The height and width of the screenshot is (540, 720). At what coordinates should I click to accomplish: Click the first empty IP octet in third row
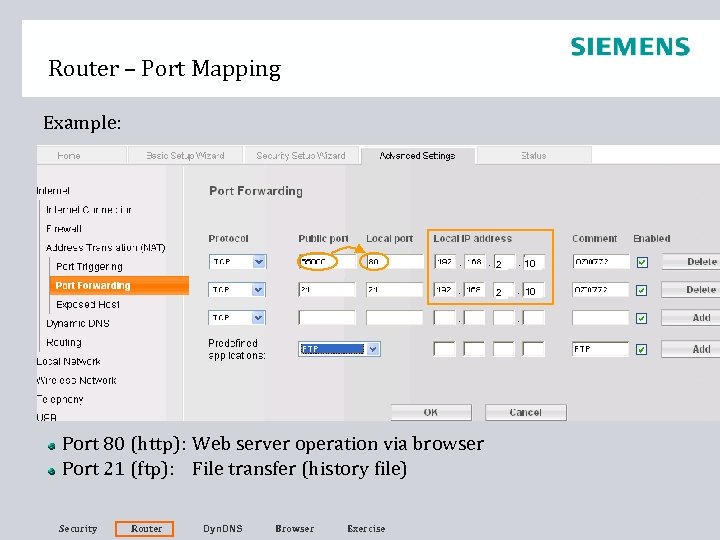tap(444, 318)
